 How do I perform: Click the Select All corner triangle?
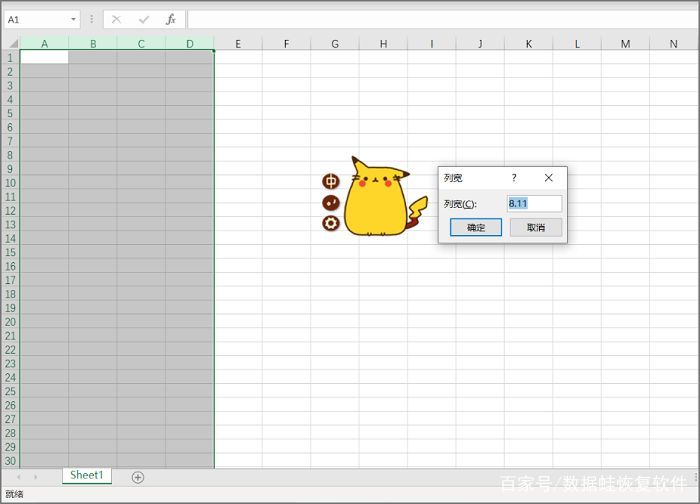tap(13, 43)
